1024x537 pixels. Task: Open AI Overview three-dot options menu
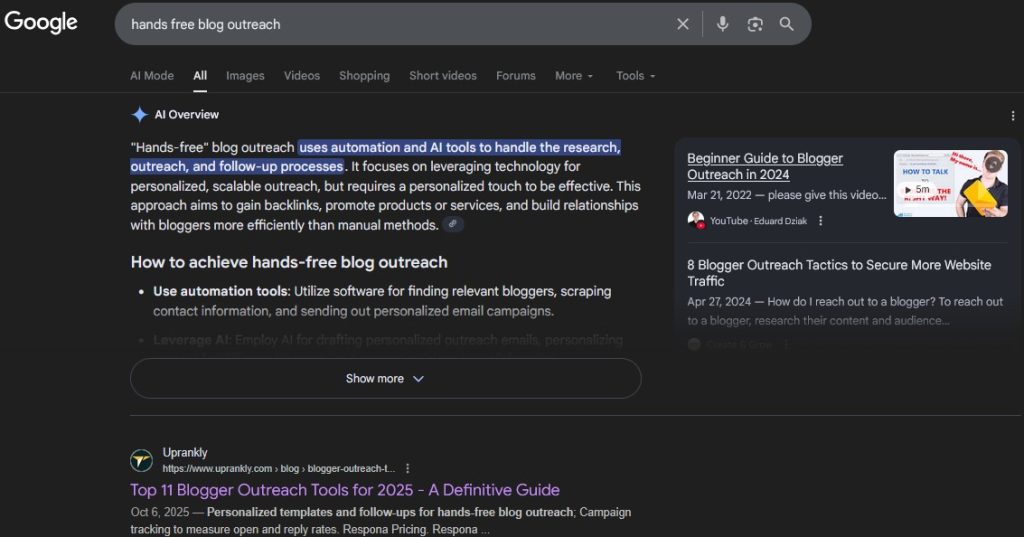click(1012, 116)
